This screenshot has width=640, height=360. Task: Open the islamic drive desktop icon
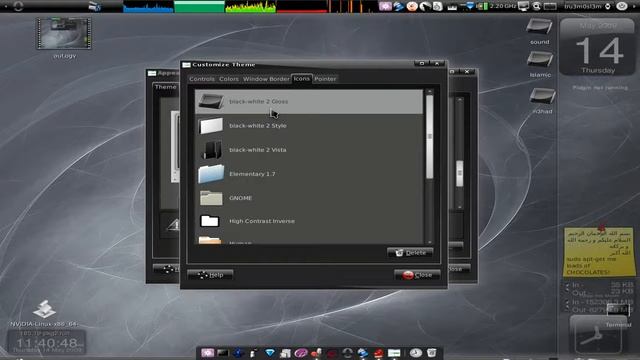(540, 60)
